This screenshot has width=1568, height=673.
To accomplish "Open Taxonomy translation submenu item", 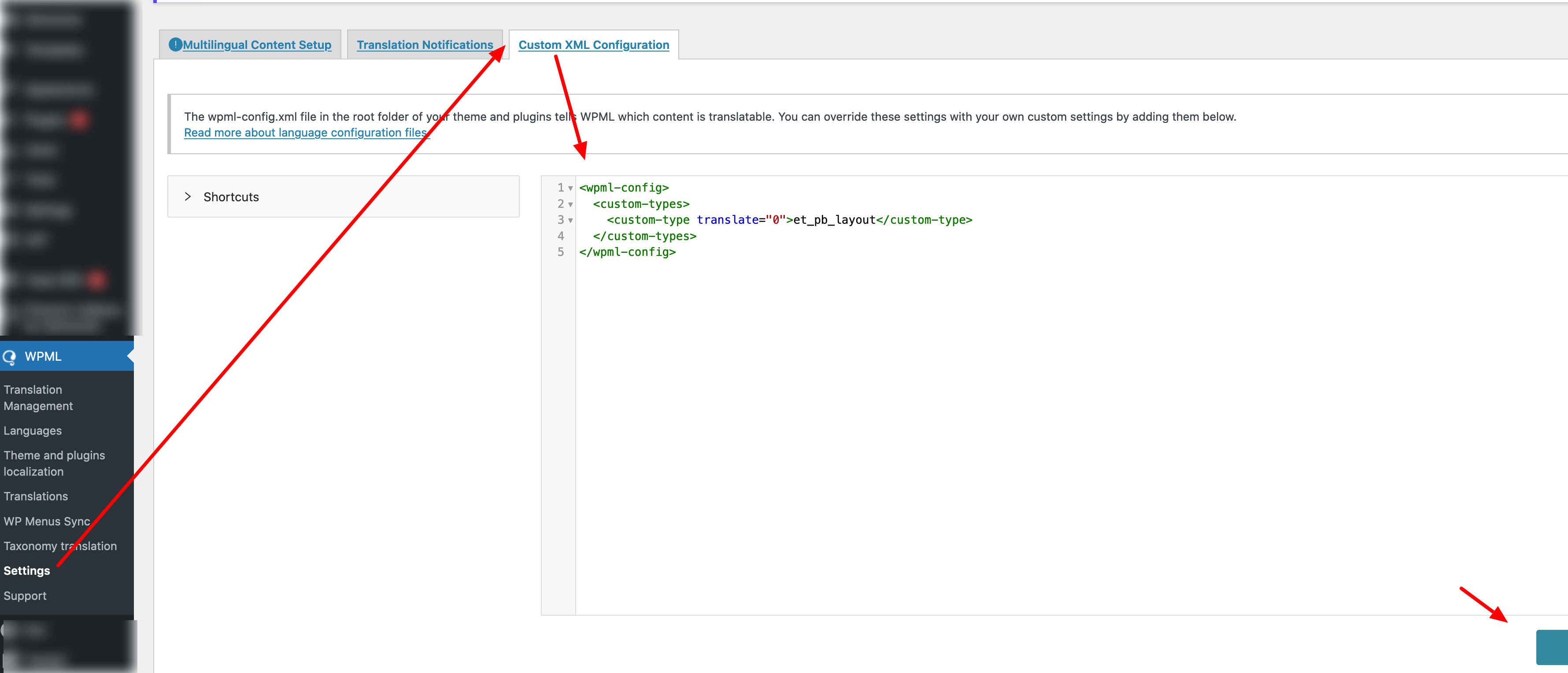I will (x=60, y=547).
